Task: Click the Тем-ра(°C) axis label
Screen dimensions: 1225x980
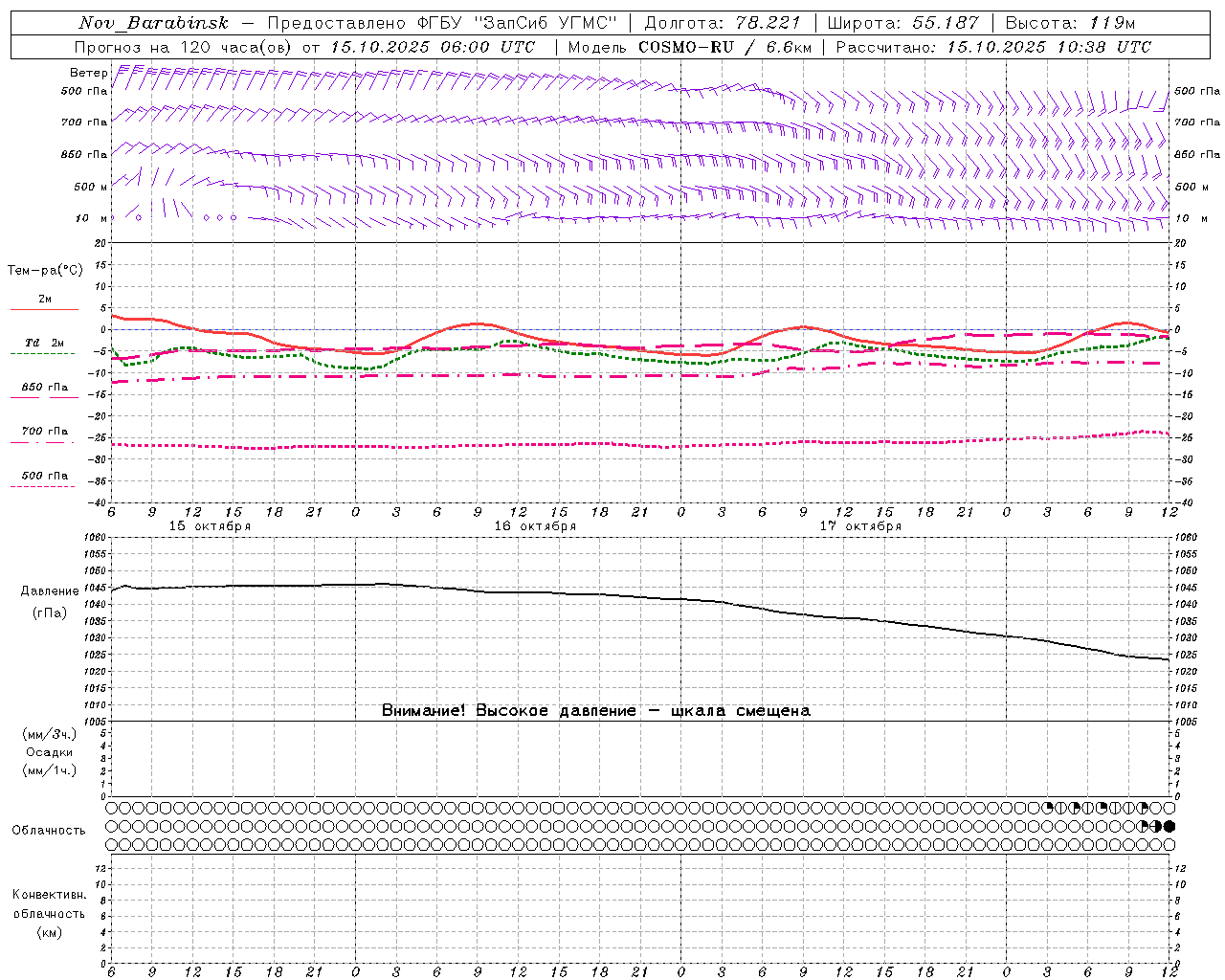Action: (x=45, y=271)
